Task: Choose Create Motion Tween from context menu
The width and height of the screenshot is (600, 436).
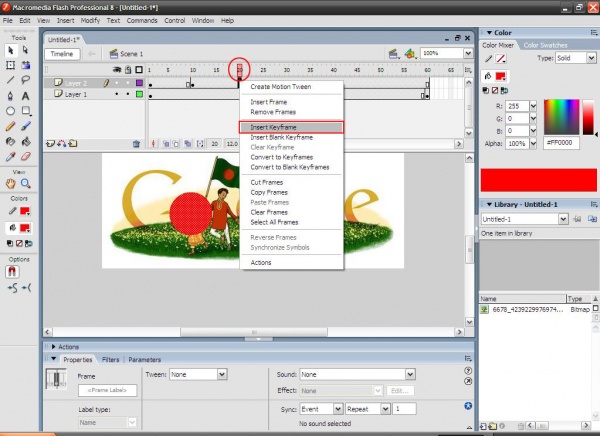Action: coord(291,87)
